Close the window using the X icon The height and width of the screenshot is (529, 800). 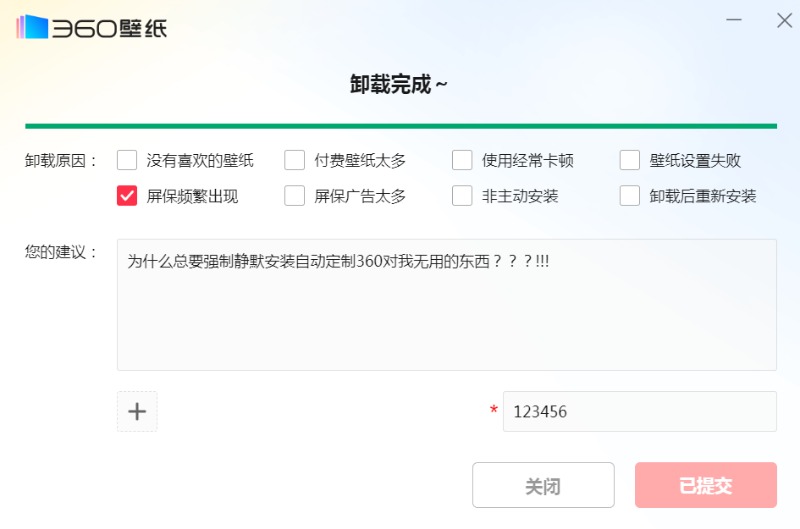click(784, 20)
